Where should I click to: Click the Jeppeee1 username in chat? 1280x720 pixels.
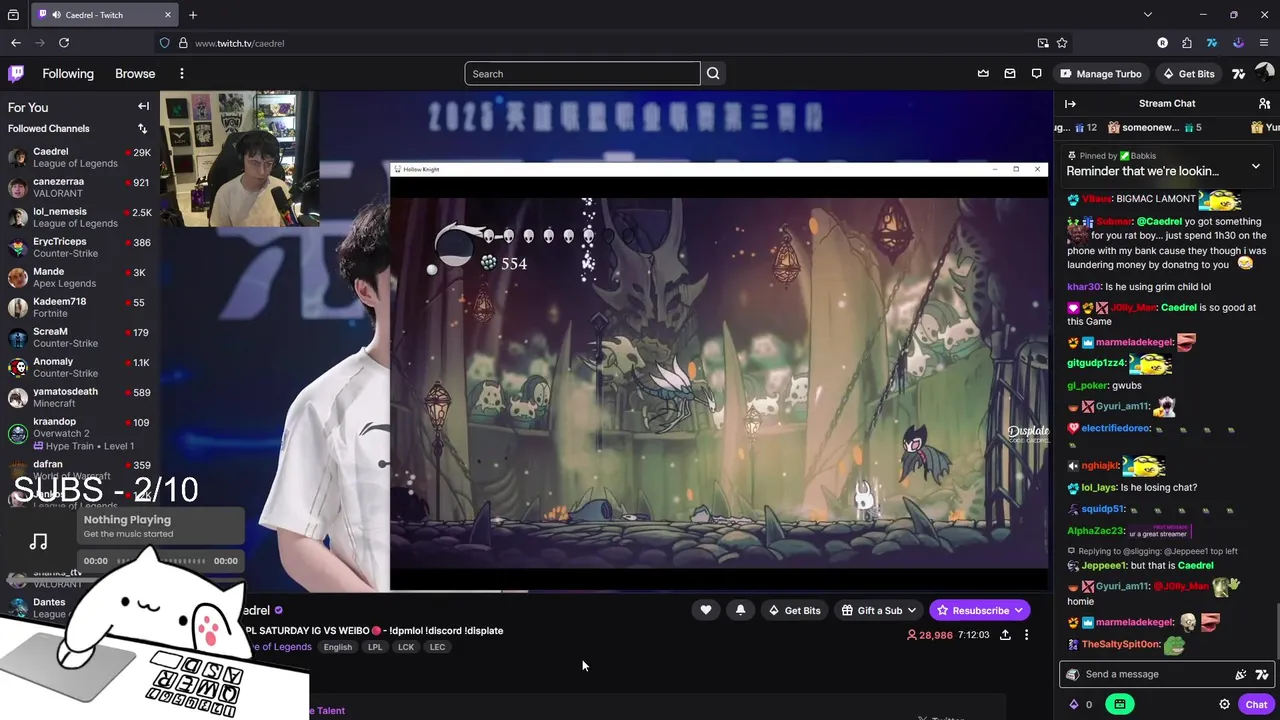pyautogui.click(x=1104, y=566)
